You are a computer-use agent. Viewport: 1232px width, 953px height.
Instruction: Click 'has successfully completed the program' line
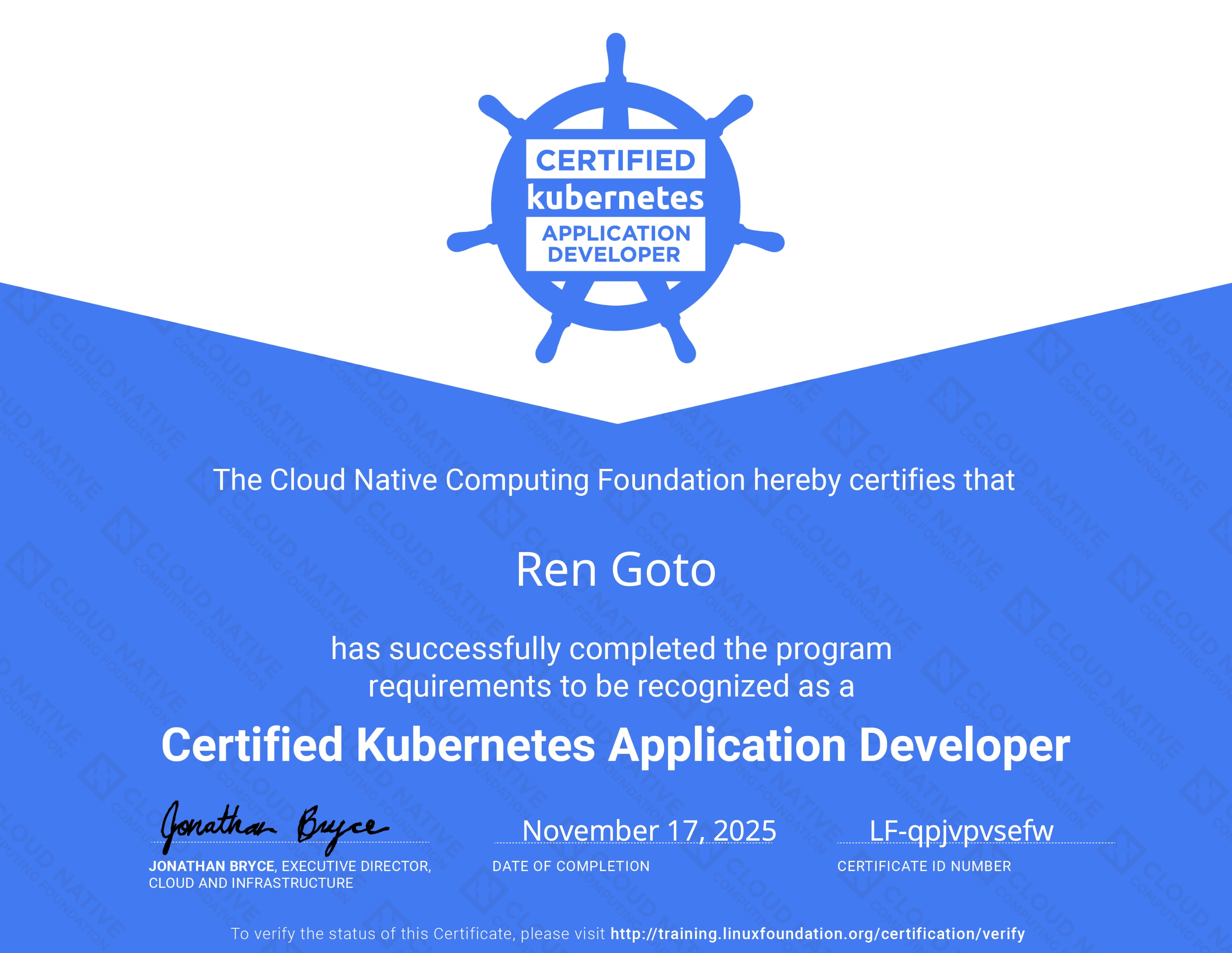tap(611, 649)
